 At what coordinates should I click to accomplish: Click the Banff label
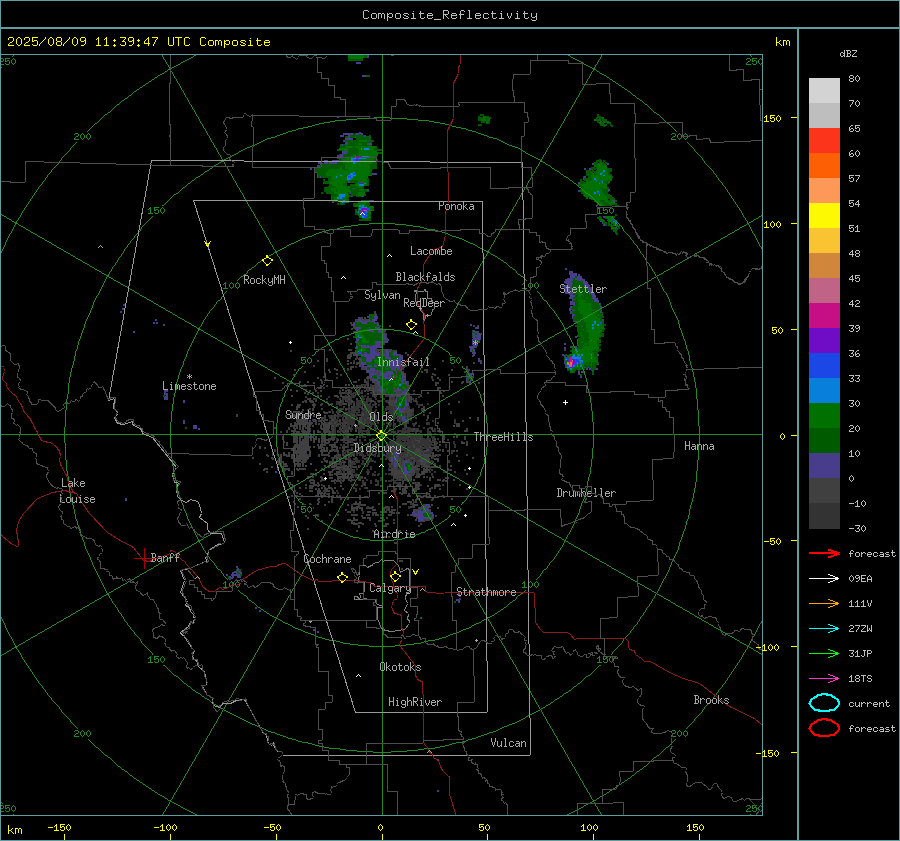click(x=165, y=557)
